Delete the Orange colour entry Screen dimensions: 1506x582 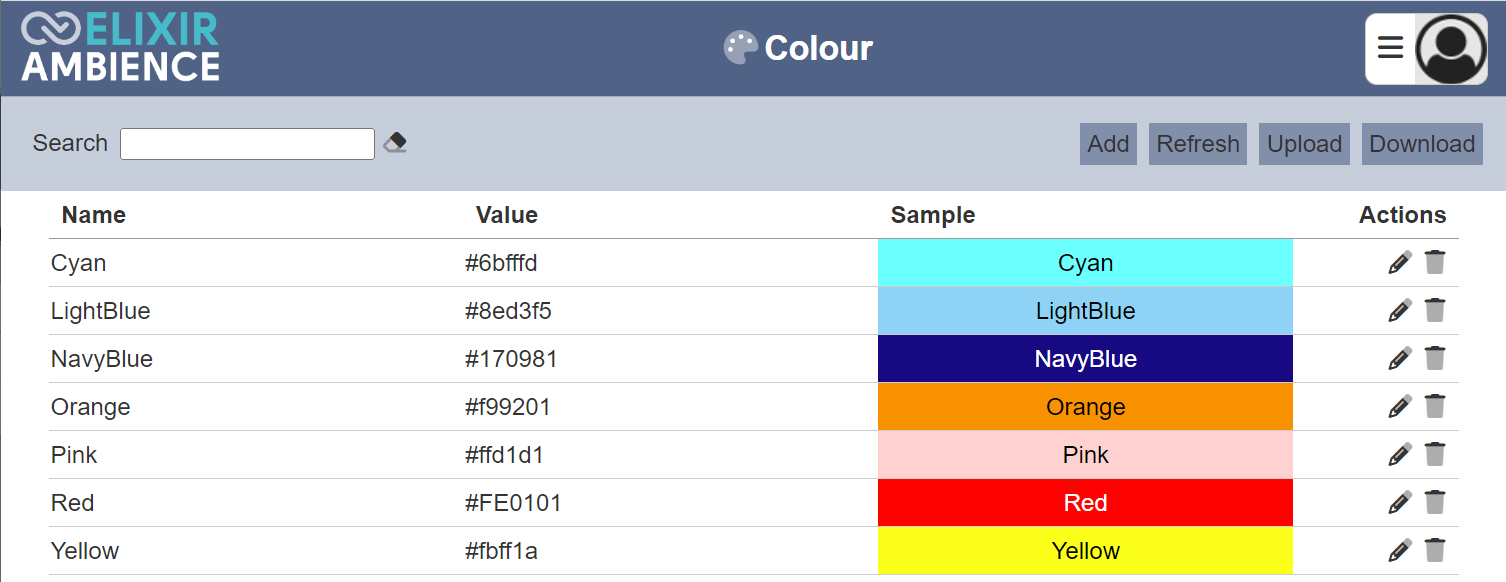[1435, 406]
